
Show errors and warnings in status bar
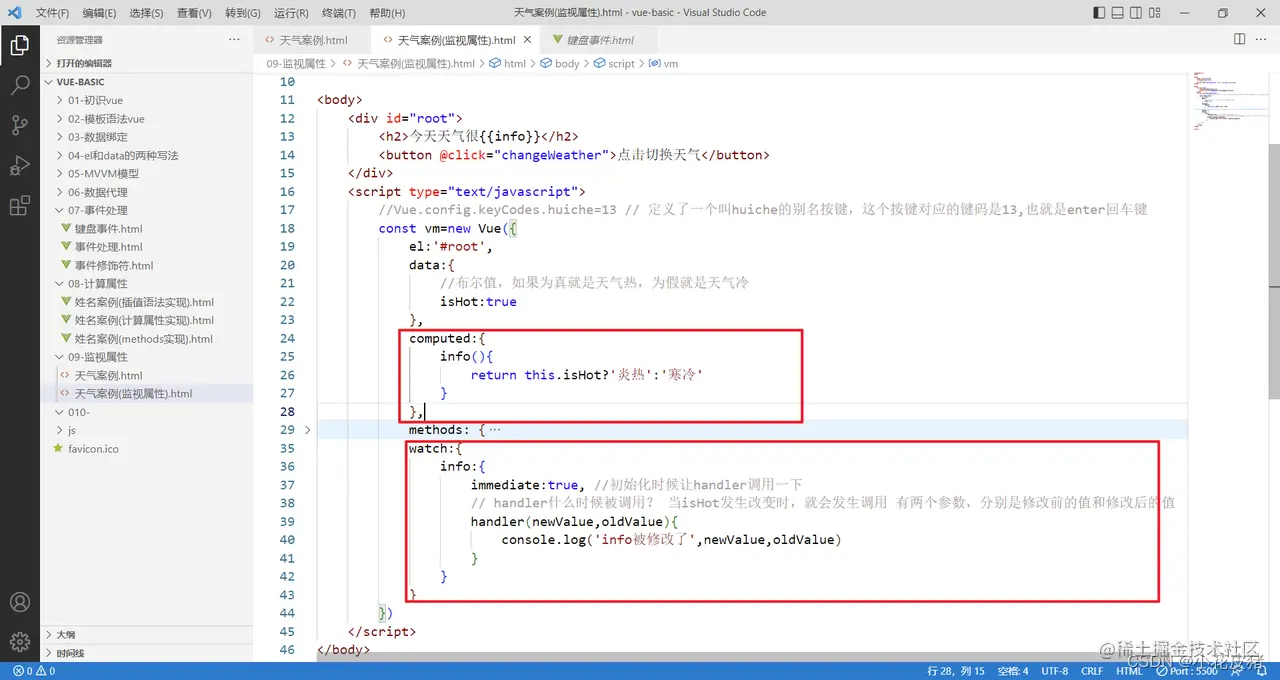click(x=32, y=671)
